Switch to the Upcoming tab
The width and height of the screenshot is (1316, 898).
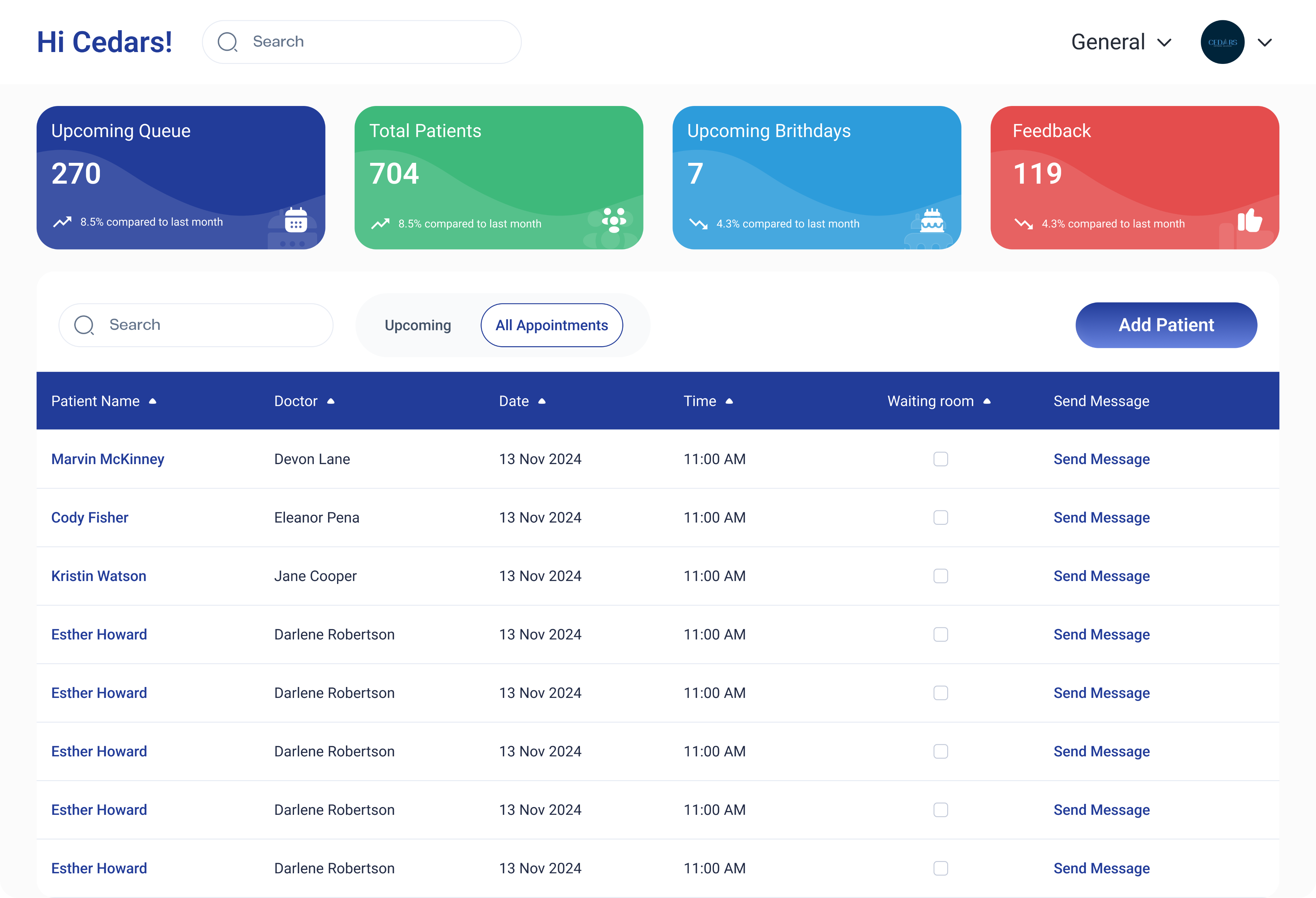click(418, 325)
